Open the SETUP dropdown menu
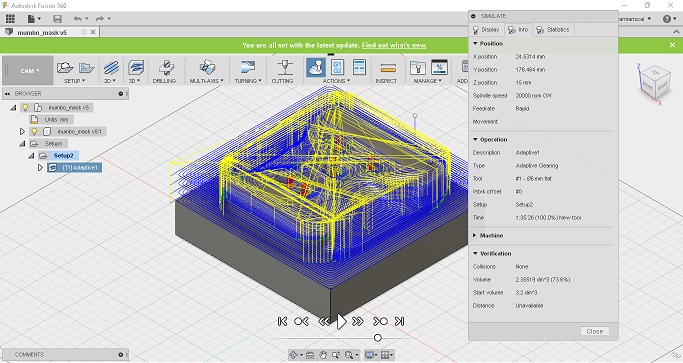 point(74,81)
